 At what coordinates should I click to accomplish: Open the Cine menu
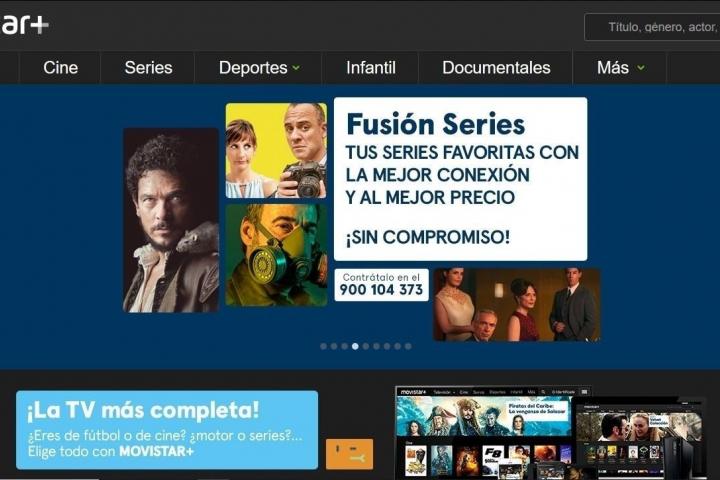(x=61, y=68)
